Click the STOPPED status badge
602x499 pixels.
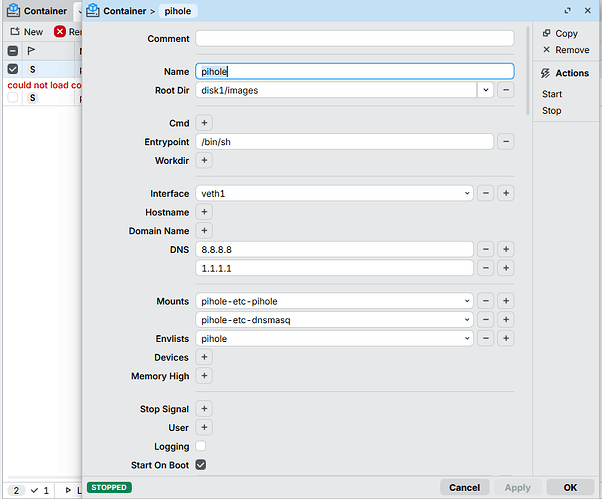(x=109, y=487)
